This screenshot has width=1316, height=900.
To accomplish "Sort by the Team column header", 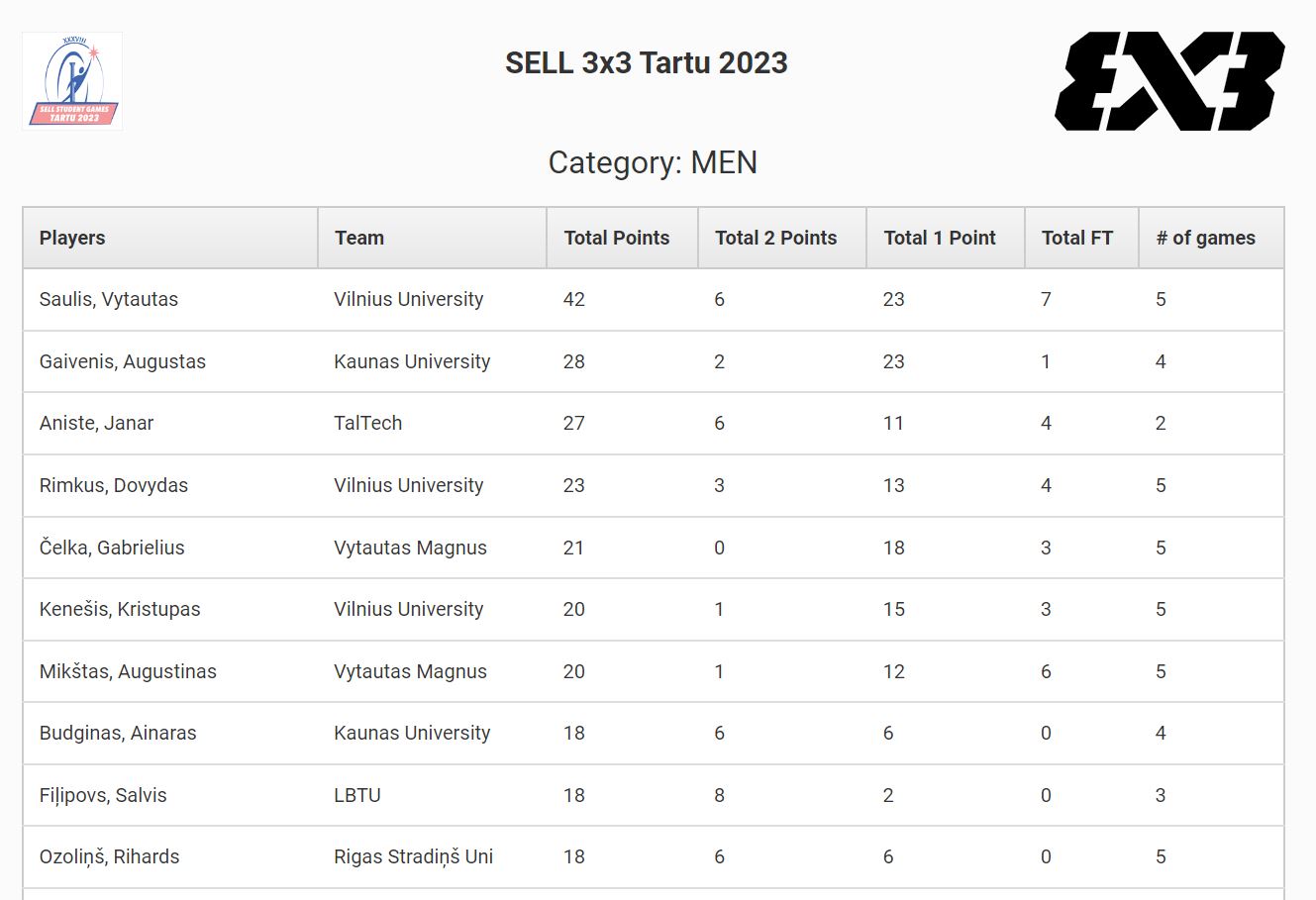I will [x=359, y=238].
